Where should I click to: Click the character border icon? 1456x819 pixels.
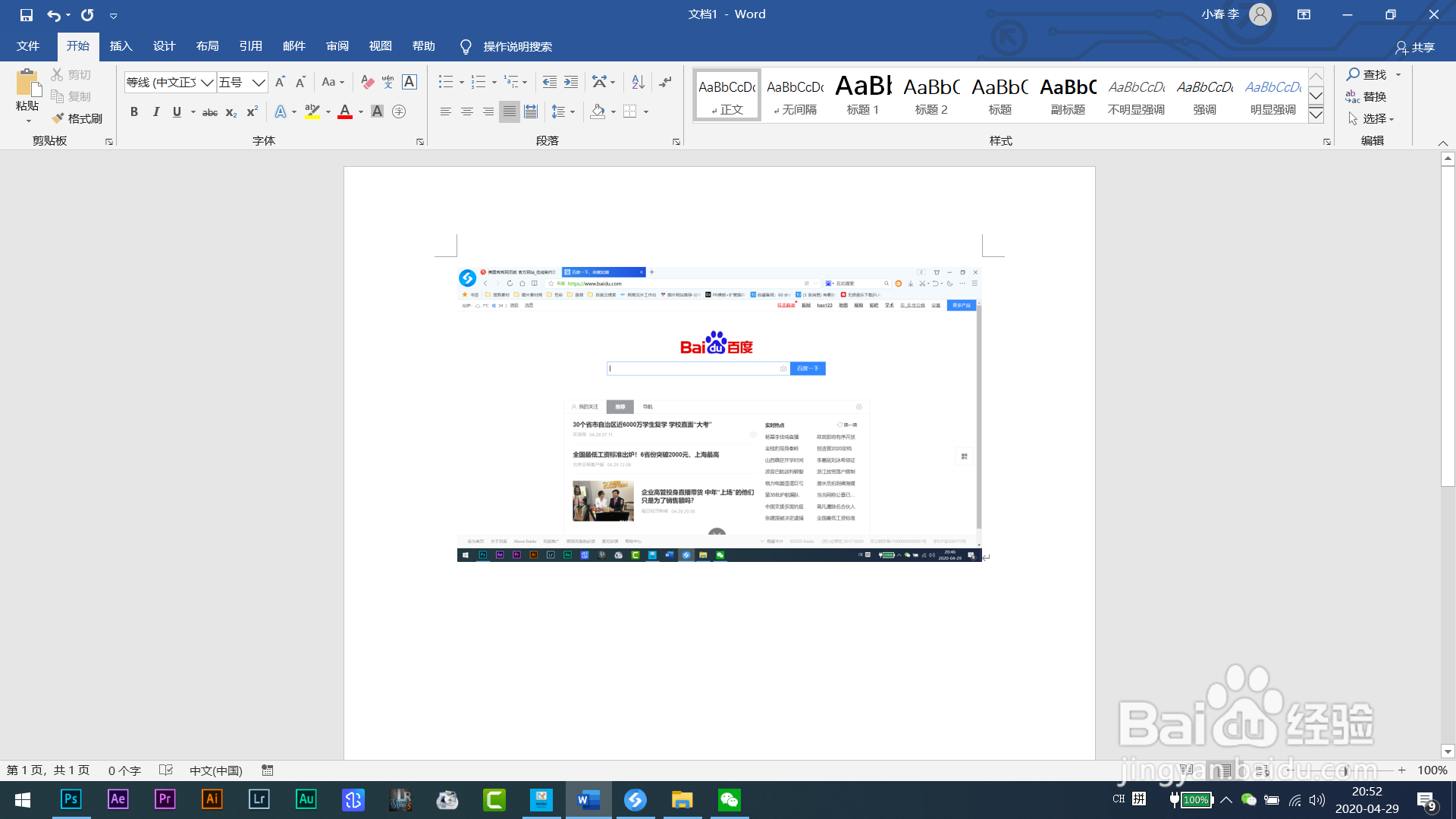(409, 82)
